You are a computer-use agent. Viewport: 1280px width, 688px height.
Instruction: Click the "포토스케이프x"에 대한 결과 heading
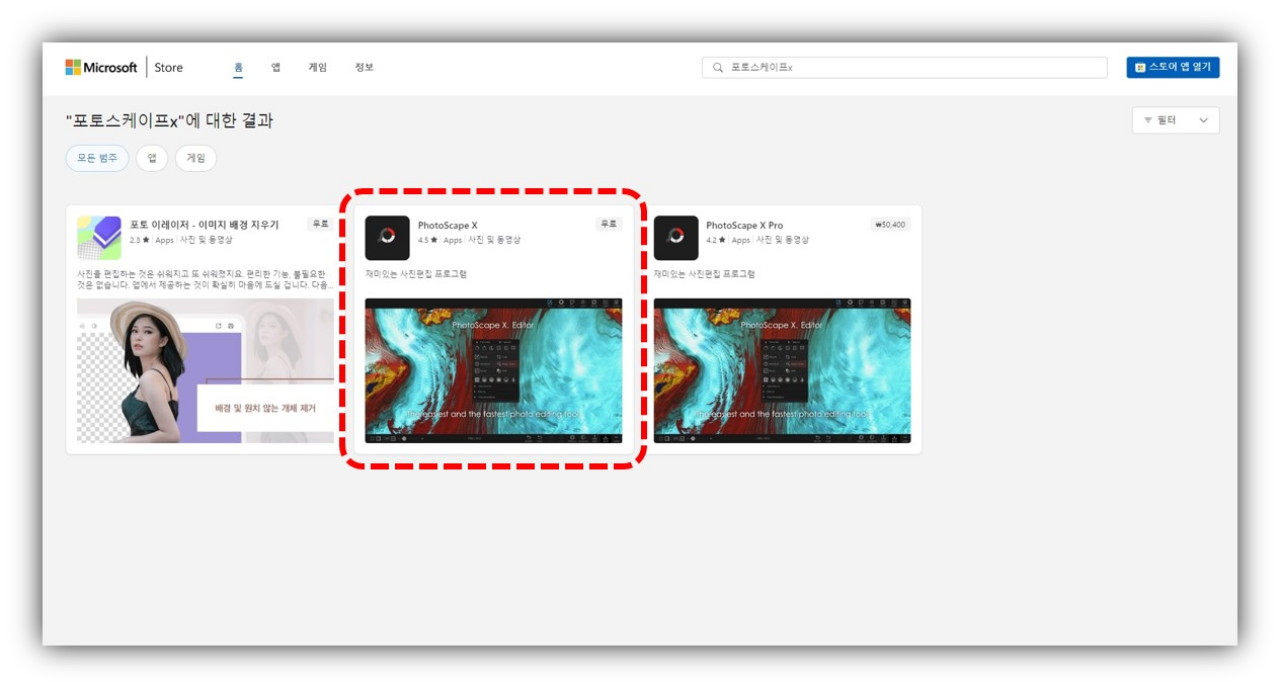169,121
